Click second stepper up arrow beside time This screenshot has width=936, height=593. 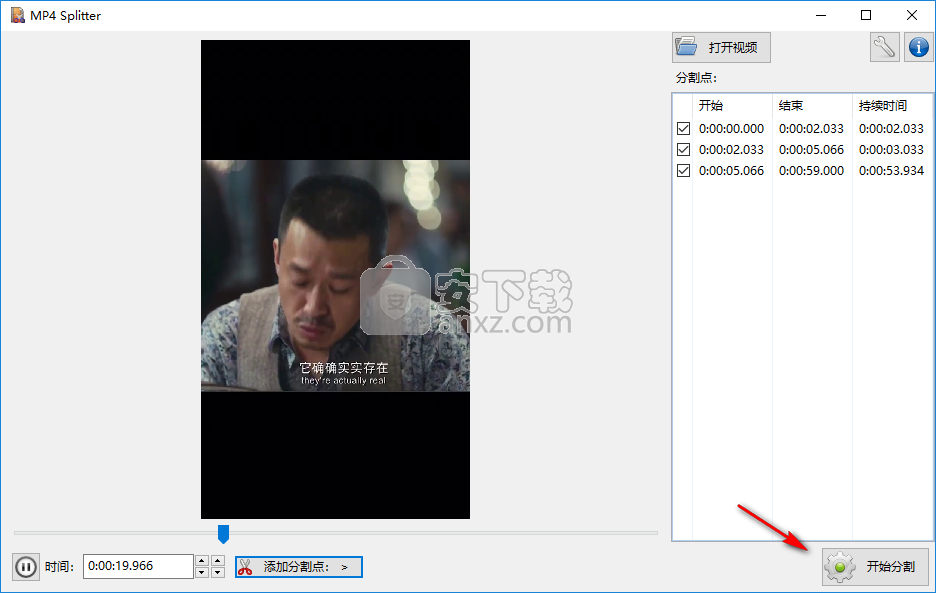218,561
